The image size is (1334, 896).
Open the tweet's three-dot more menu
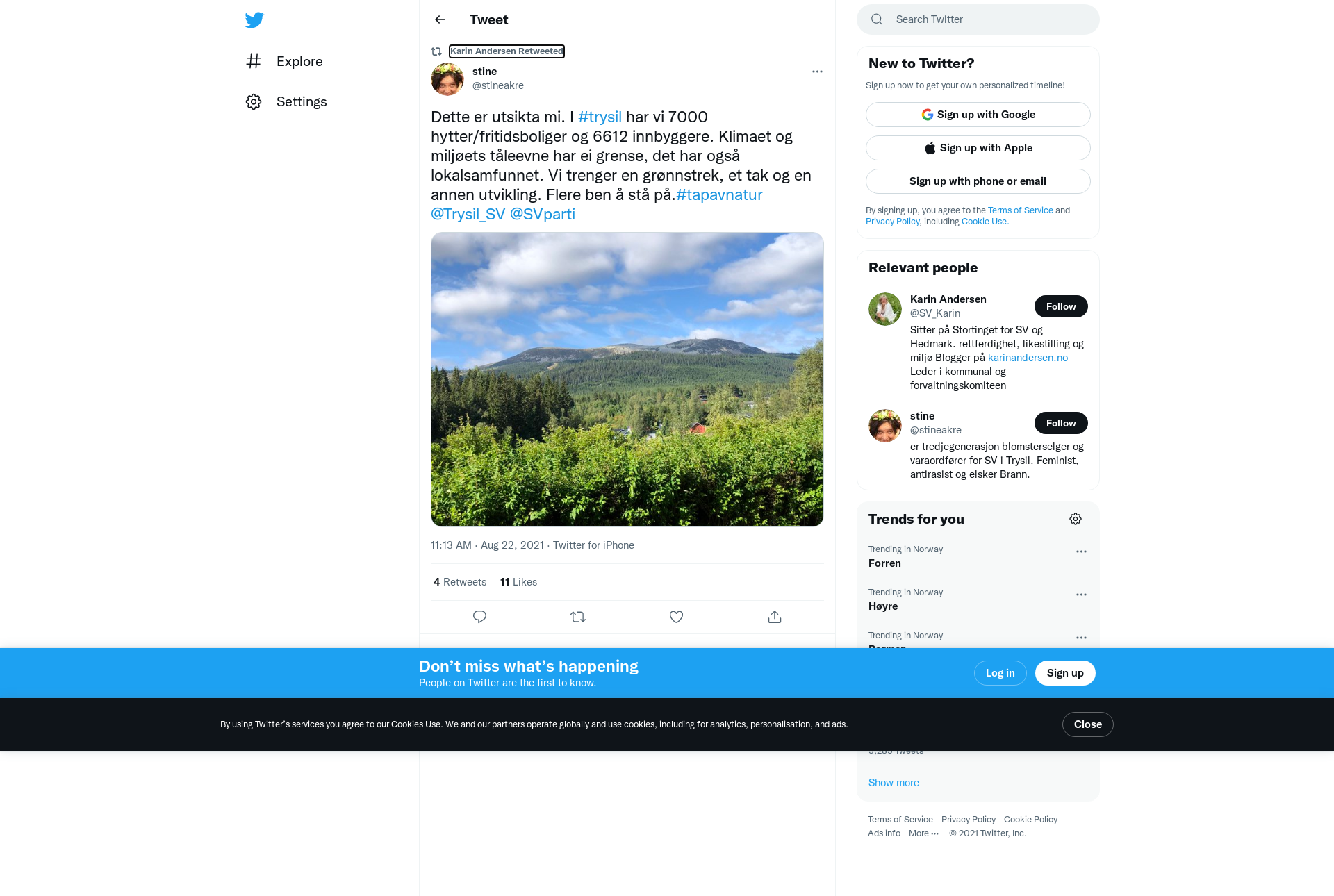point(817,72)
